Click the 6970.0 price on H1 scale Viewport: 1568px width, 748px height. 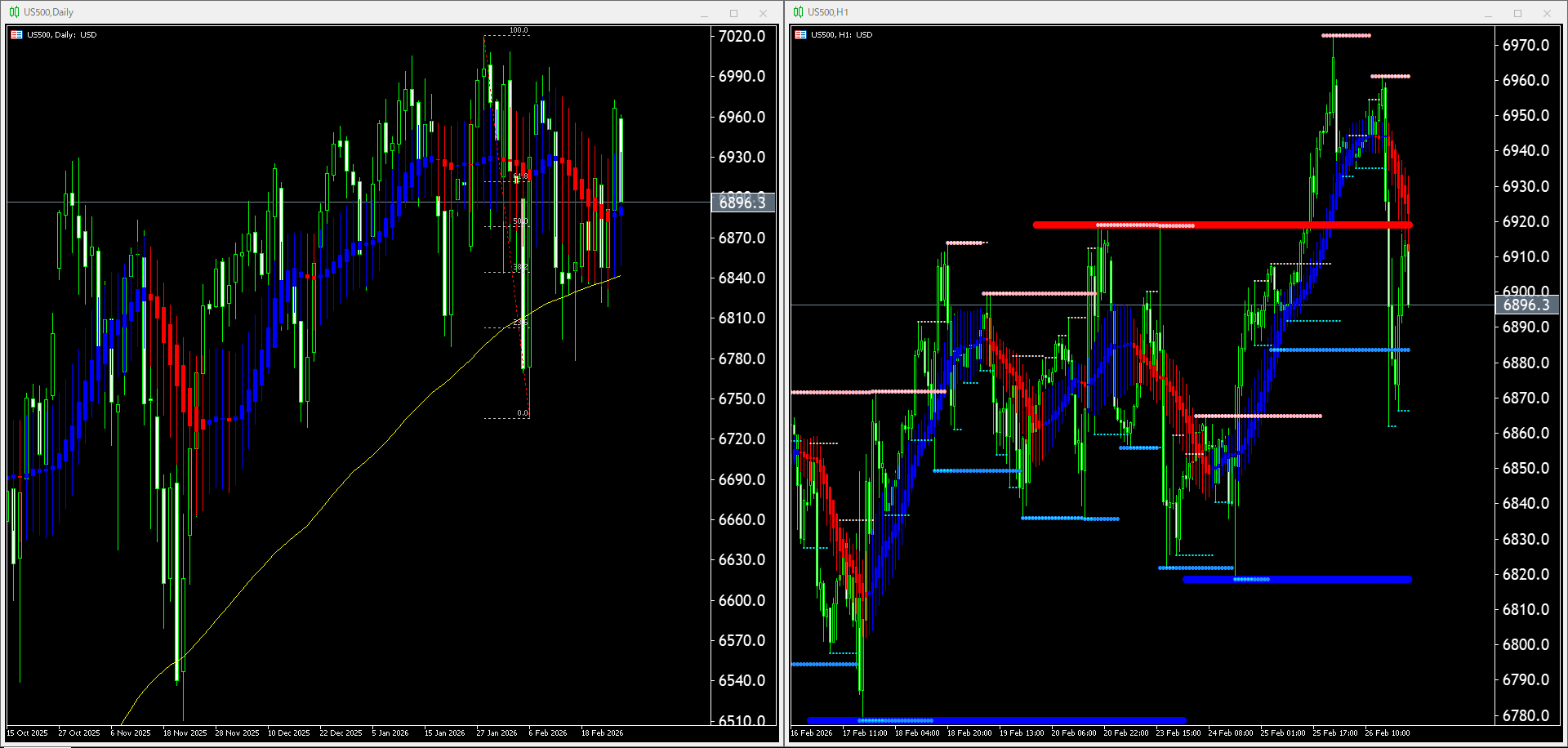pos(1526,45)
